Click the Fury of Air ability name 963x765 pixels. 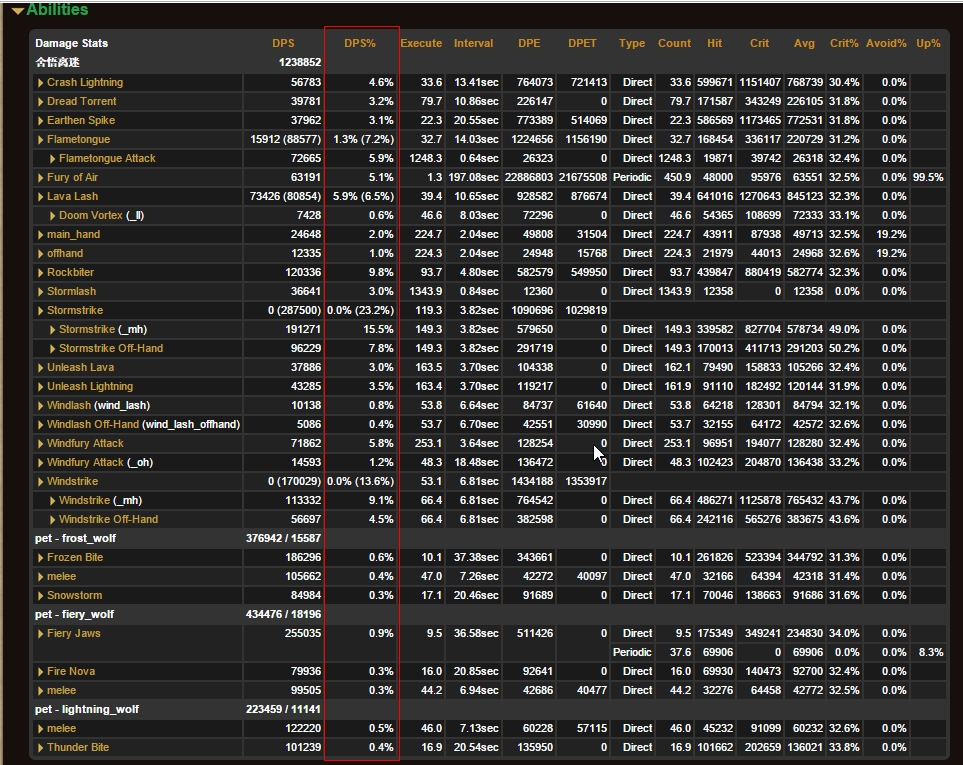(72, 177)
